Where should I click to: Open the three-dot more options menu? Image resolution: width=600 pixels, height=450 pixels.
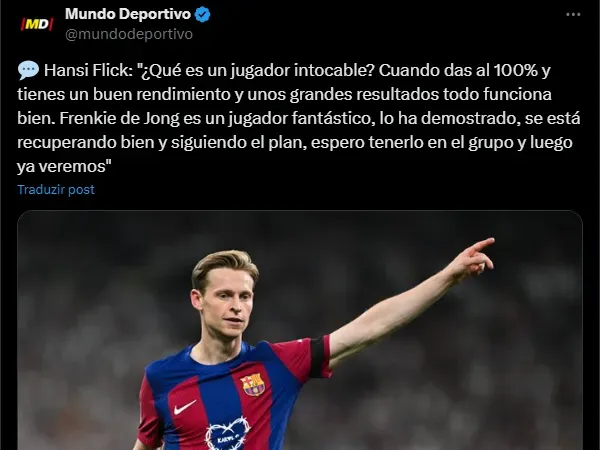[573, 15]
